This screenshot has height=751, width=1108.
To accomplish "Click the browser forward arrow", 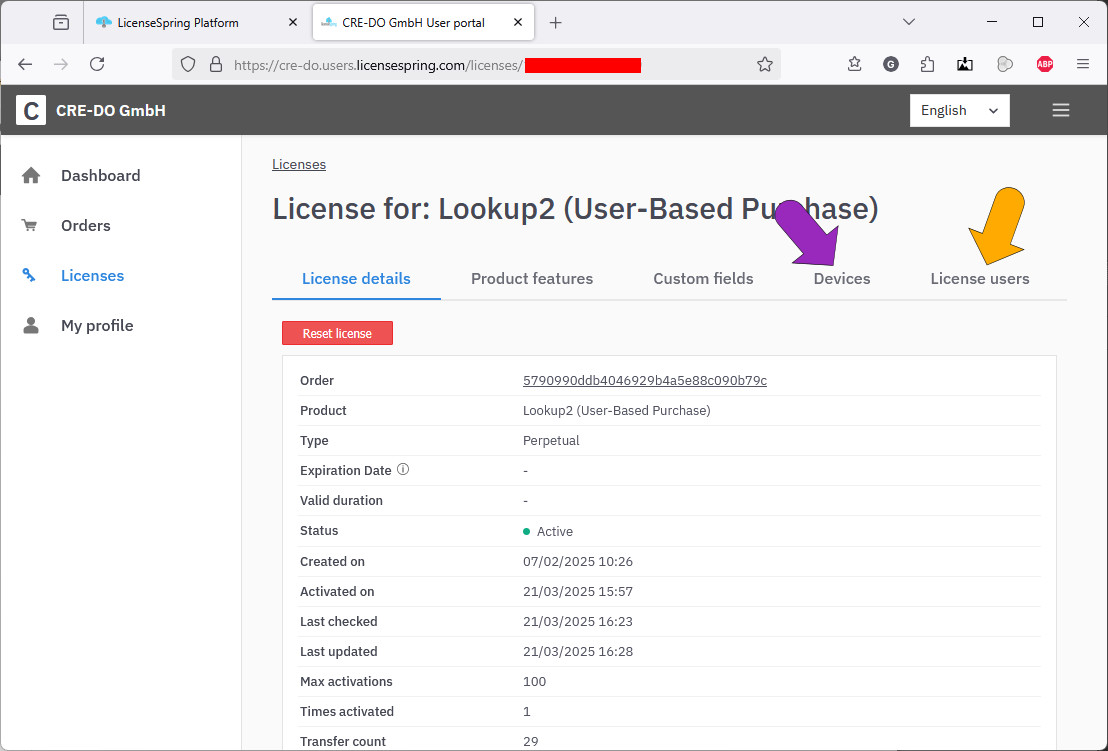I will pos(61,64).
